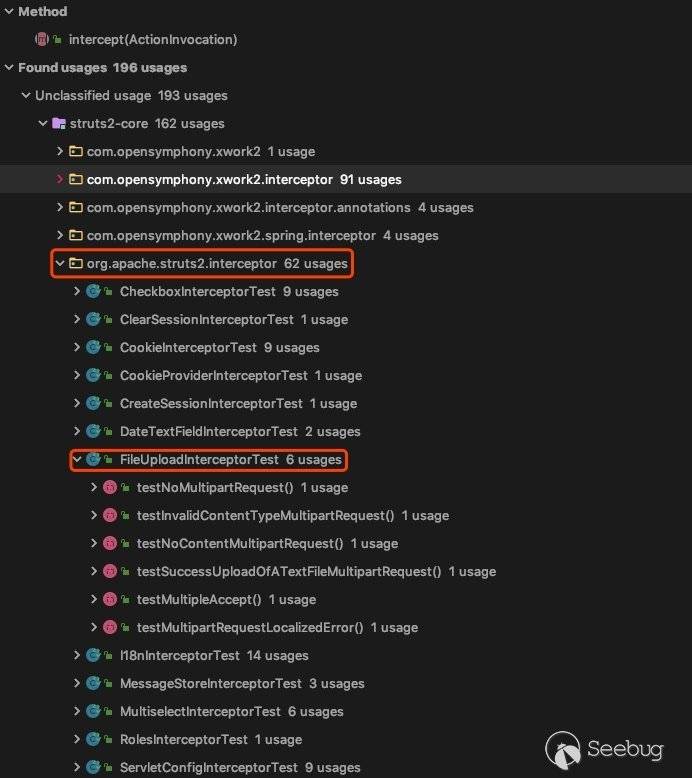Select the DateTextFieldInterceptorTest row
The height and width of the screenshot is (778, 692).
coord(208,432)
